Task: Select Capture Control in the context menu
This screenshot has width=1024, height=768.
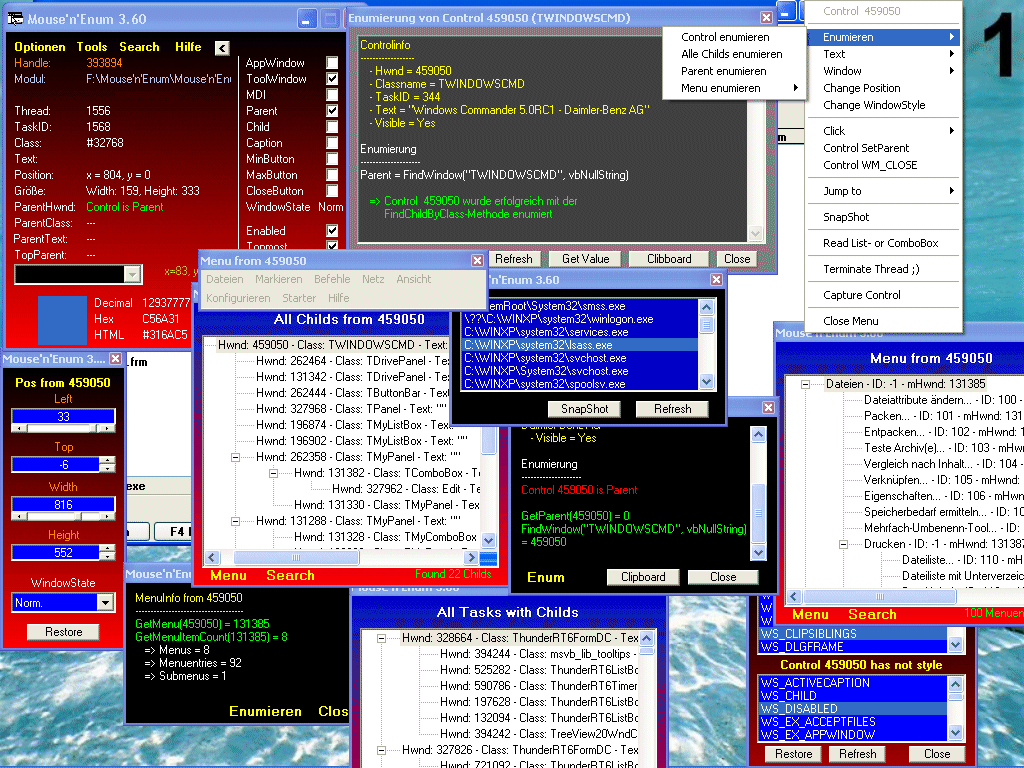Action: 861,295
